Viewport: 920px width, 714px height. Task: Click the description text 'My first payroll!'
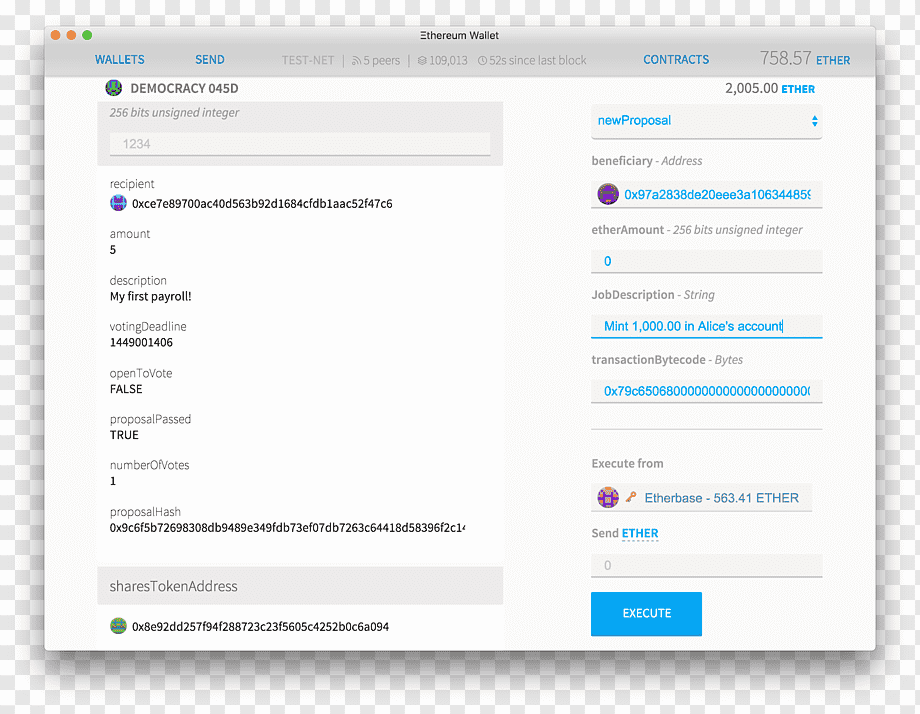click(x=151, y=296)
